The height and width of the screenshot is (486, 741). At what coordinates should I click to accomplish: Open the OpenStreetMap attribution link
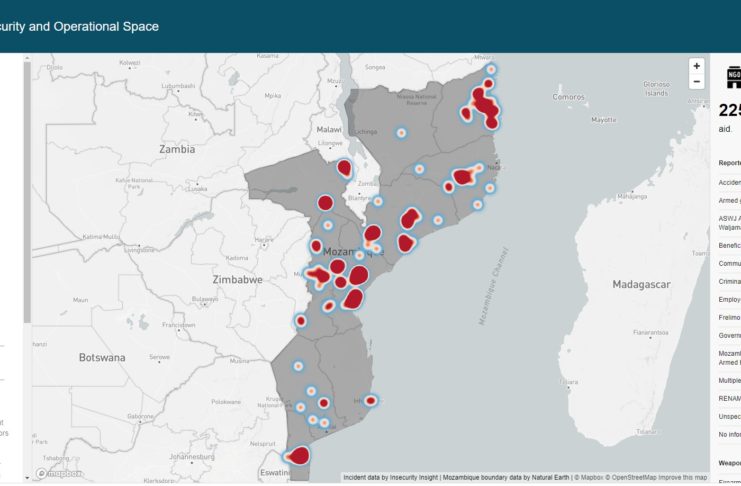[625, 477]
